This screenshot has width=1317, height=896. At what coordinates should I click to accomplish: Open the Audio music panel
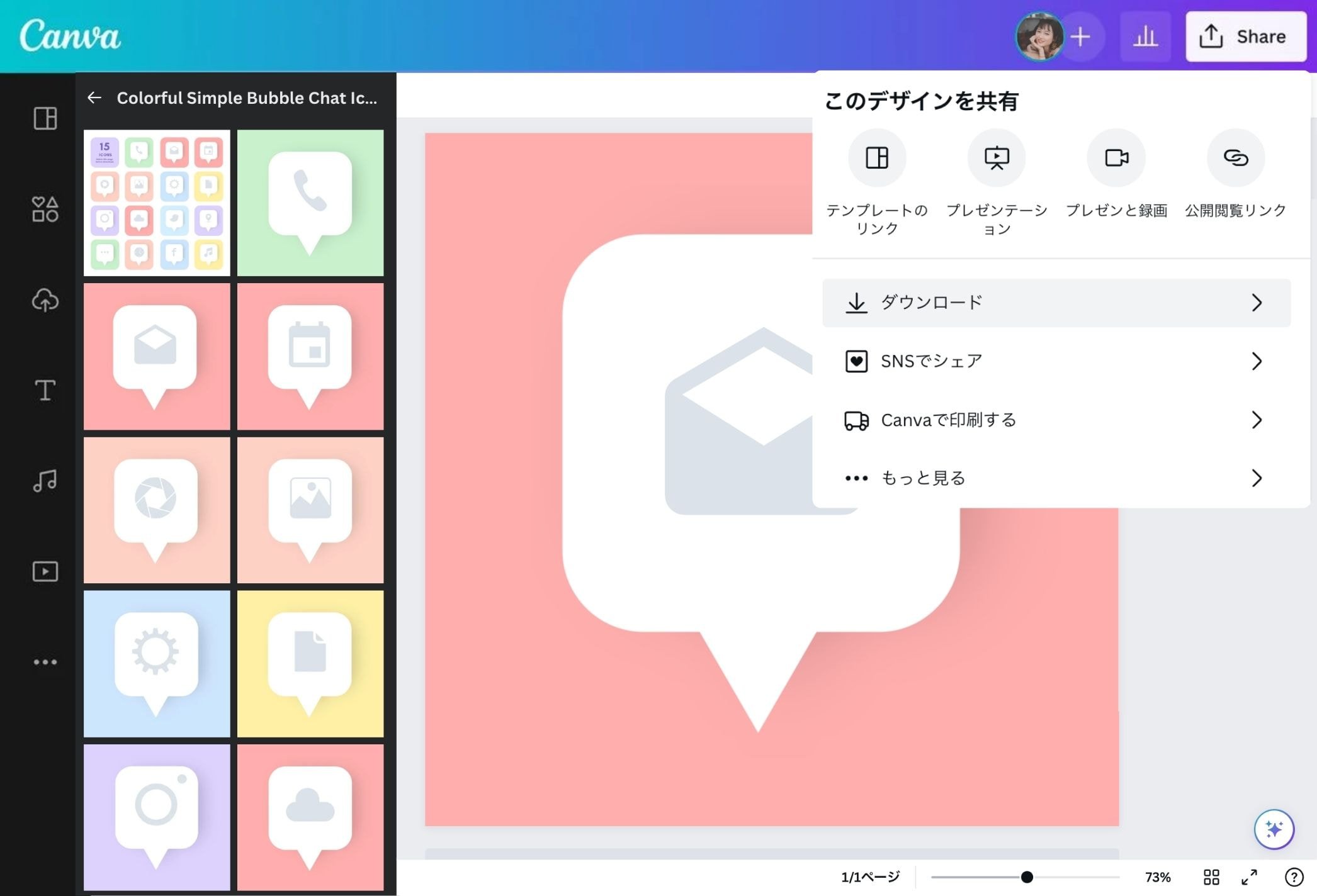tap(45, 481)
